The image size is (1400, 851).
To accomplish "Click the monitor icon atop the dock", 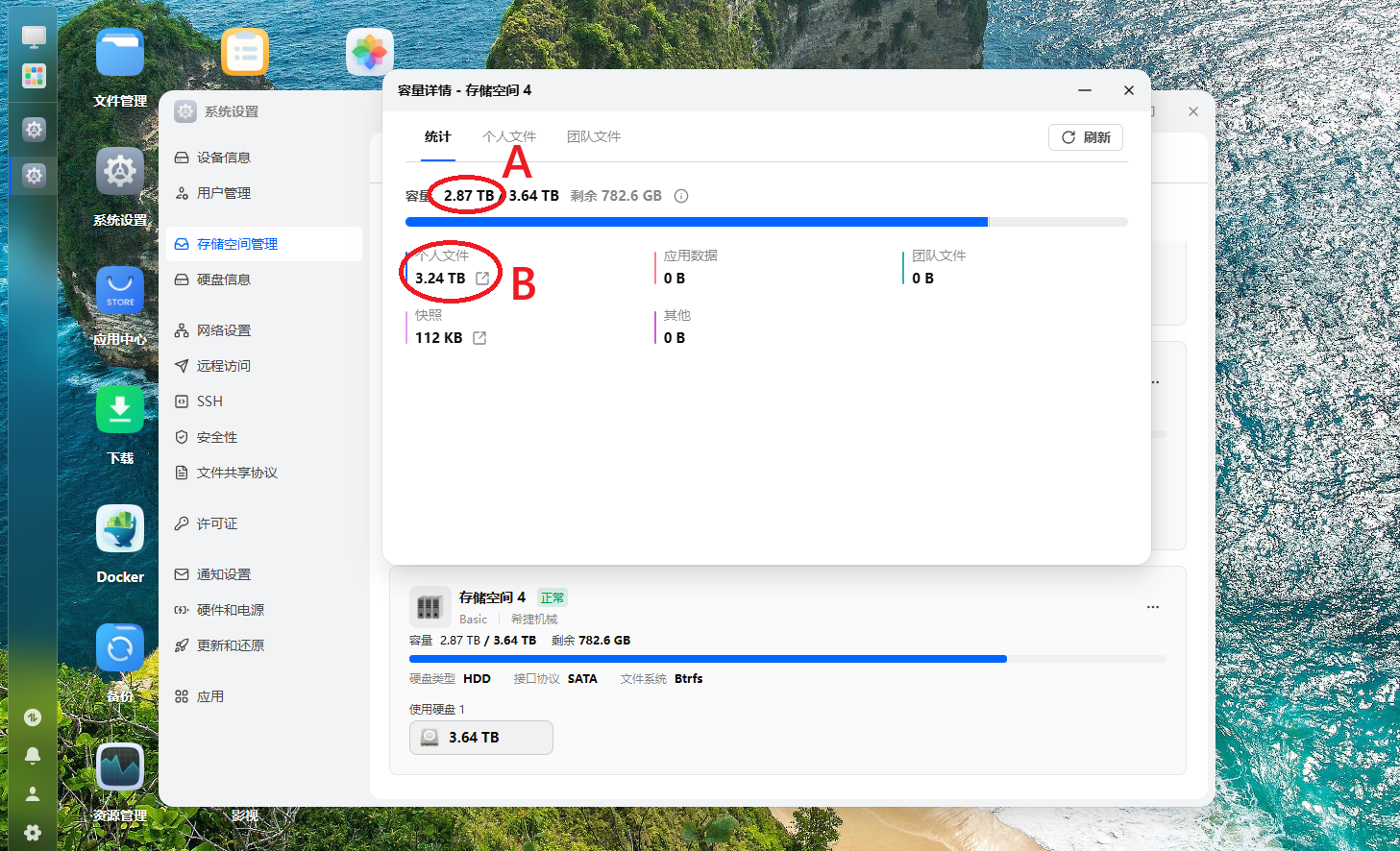I will (x=34, y=37).
